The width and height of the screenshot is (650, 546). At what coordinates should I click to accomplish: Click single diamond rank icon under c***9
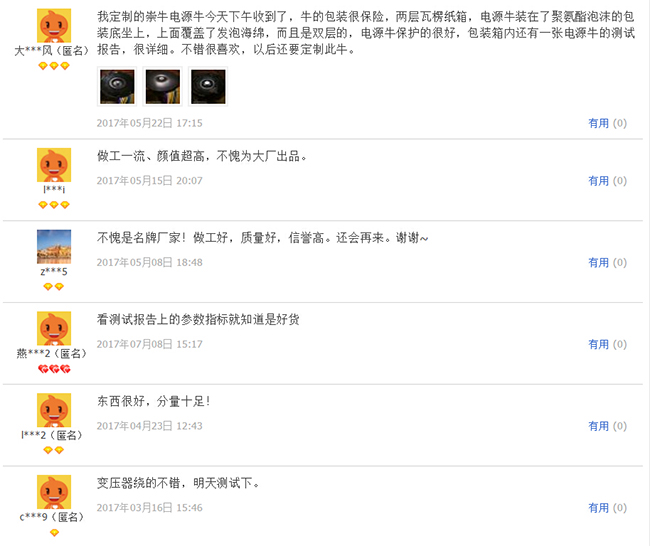[x=54, y=533]
